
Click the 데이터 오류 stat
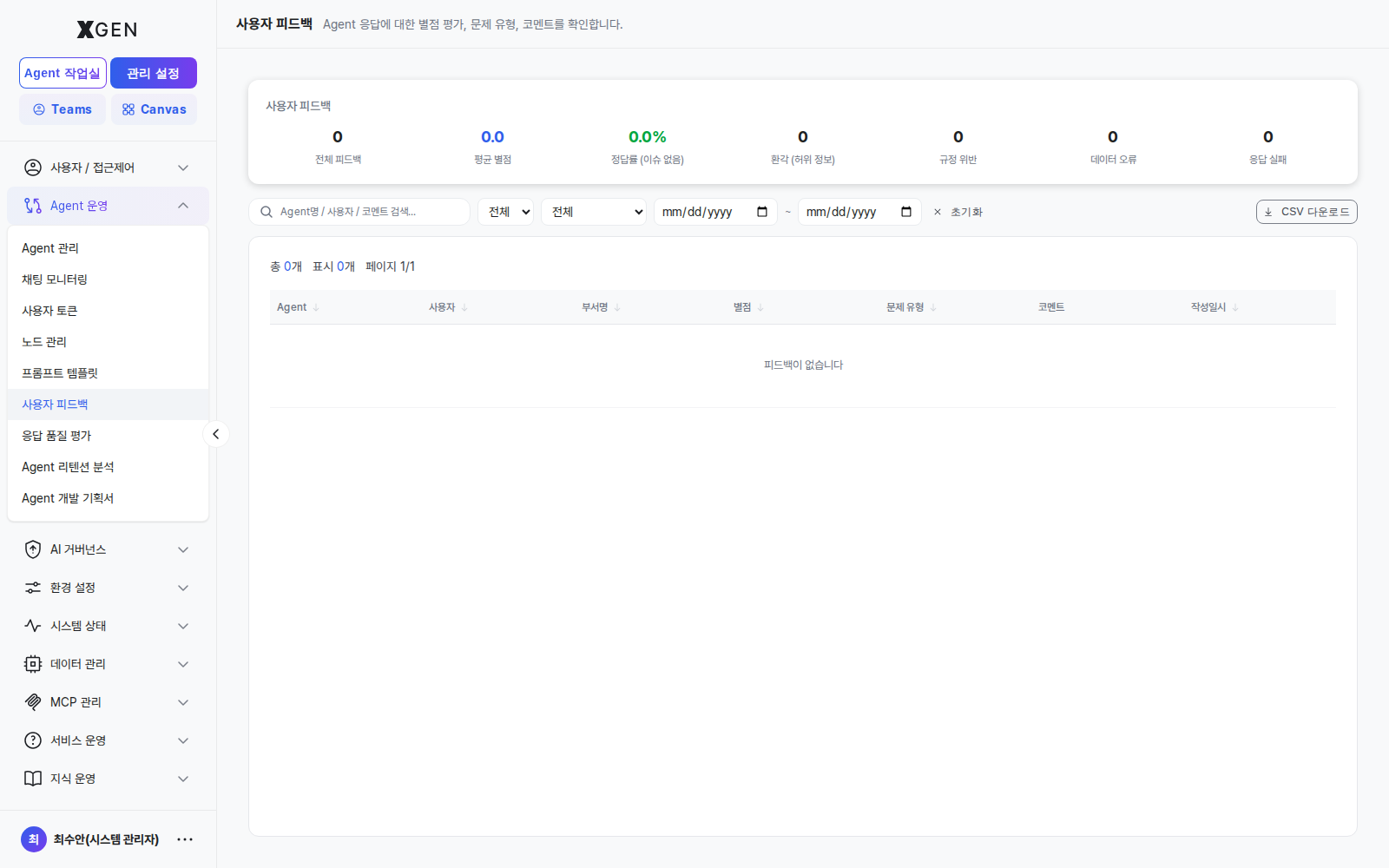pyautogui.click(x=1113, y=147)
